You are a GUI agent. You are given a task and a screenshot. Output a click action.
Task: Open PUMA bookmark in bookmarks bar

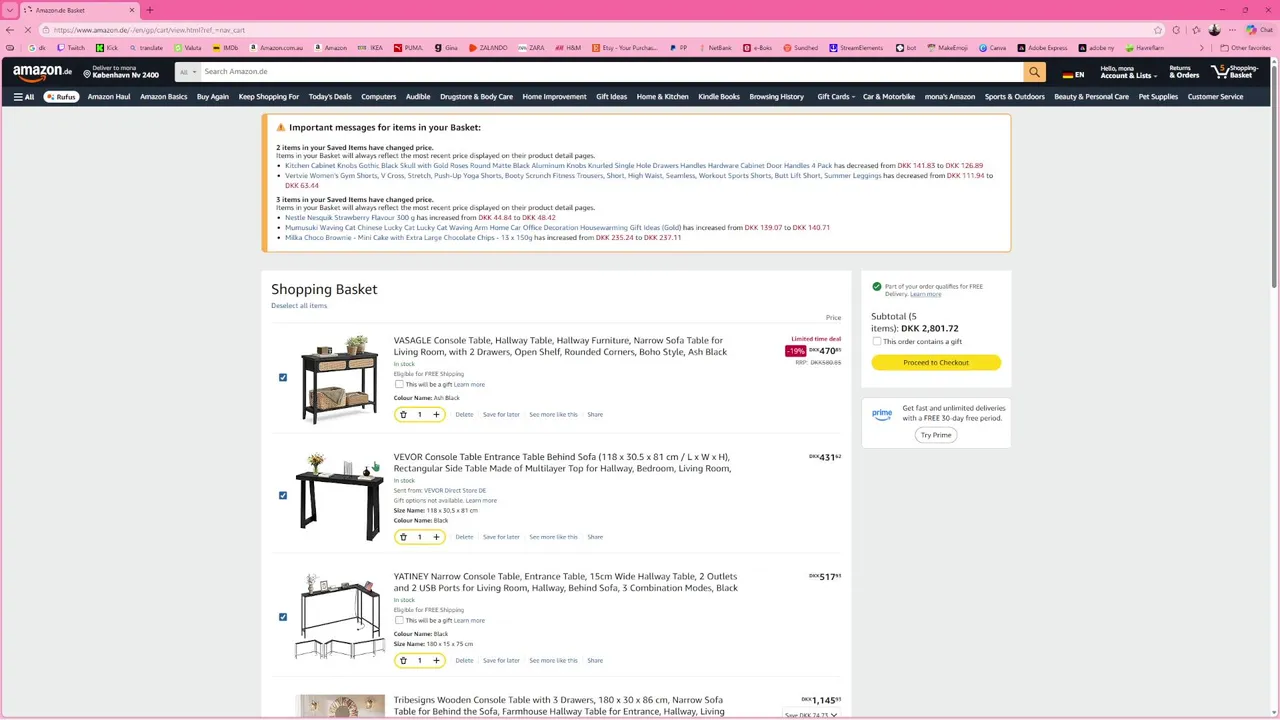pos(409,48)
